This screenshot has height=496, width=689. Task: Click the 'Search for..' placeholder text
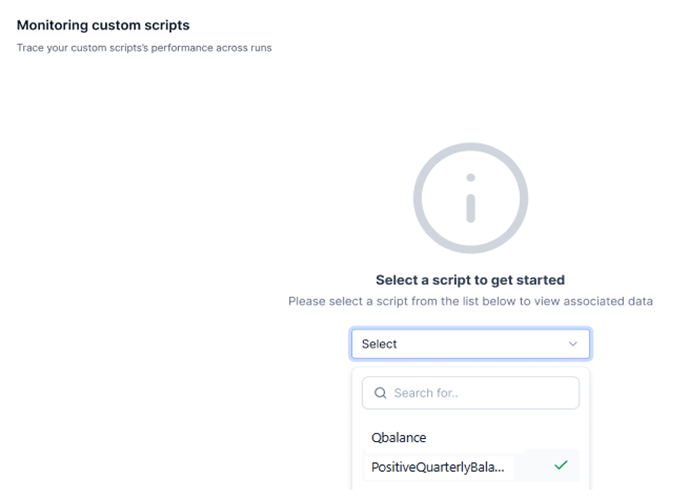(427, 393)
